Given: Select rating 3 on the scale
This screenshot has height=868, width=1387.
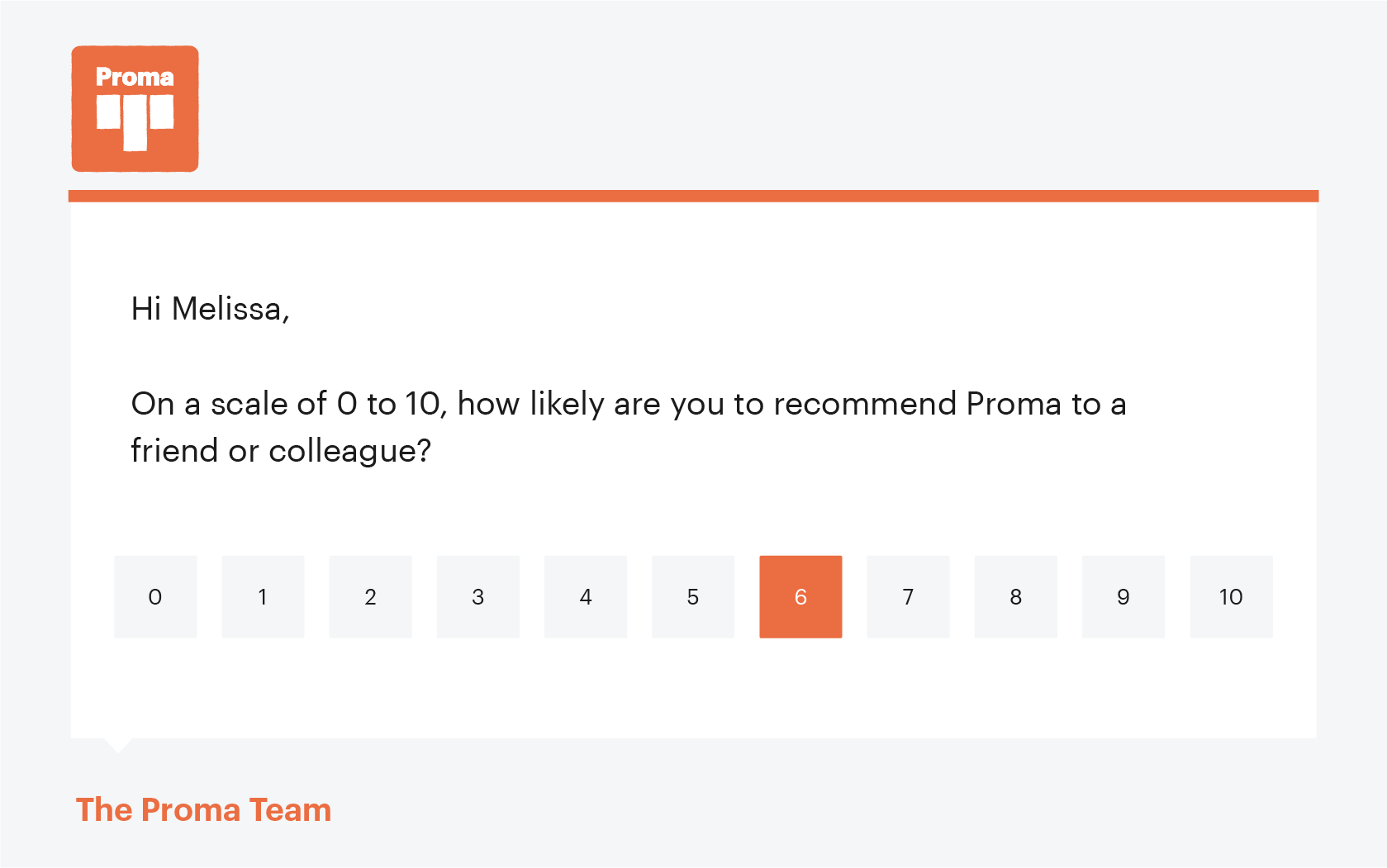Looking at the screenshot, I should click(477, 596).
